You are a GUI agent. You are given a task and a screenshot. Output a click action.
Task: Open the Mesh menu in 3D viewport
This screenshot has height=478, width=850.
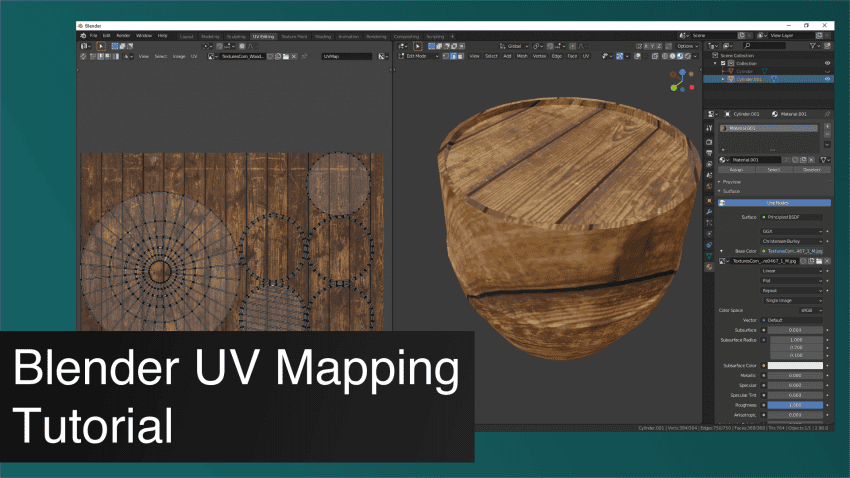pos(522,56)
